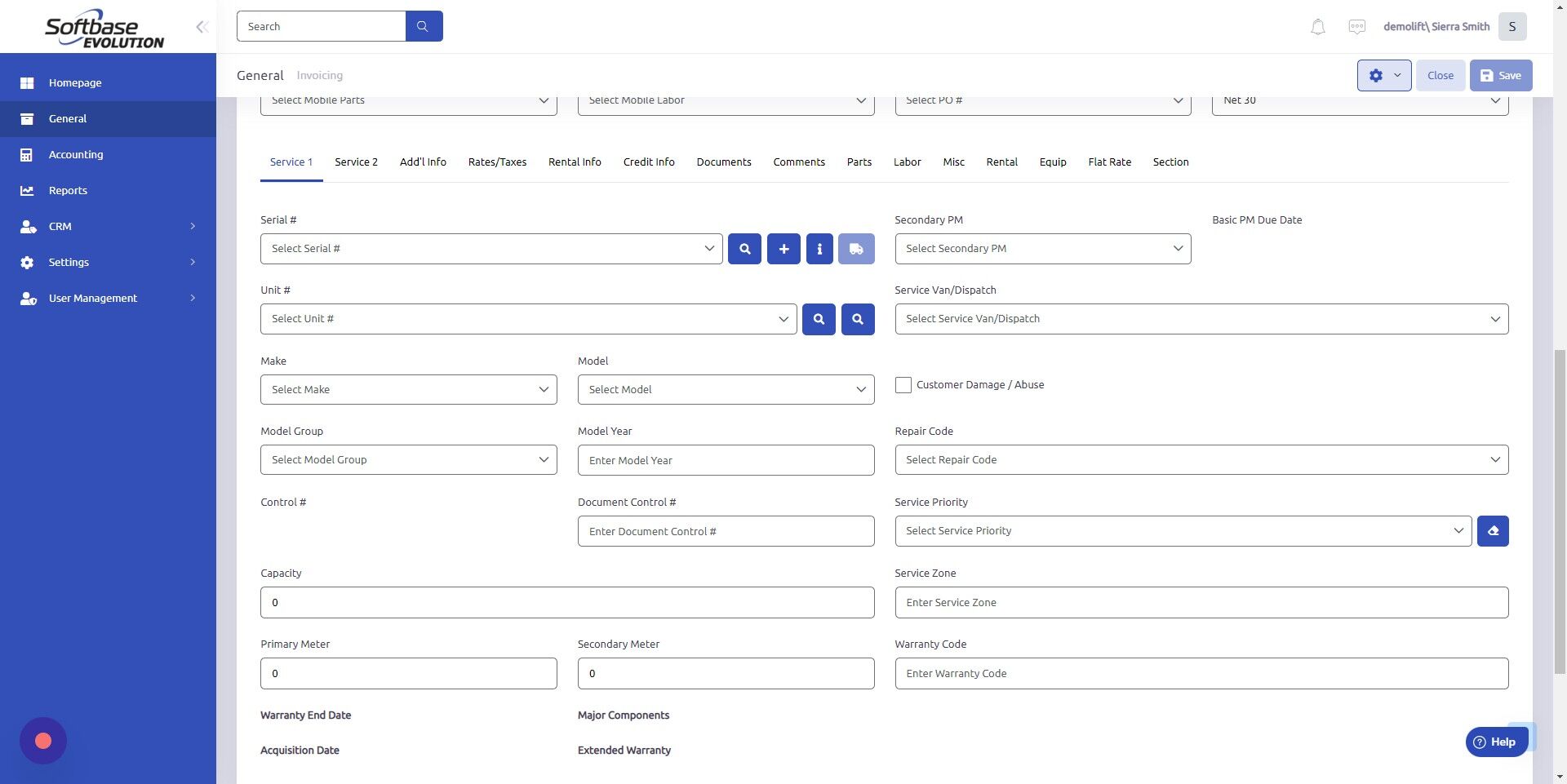The image size is (1567, 784).
Task: Click the truck icon beside Serial #
Action: tap(855, 248)
